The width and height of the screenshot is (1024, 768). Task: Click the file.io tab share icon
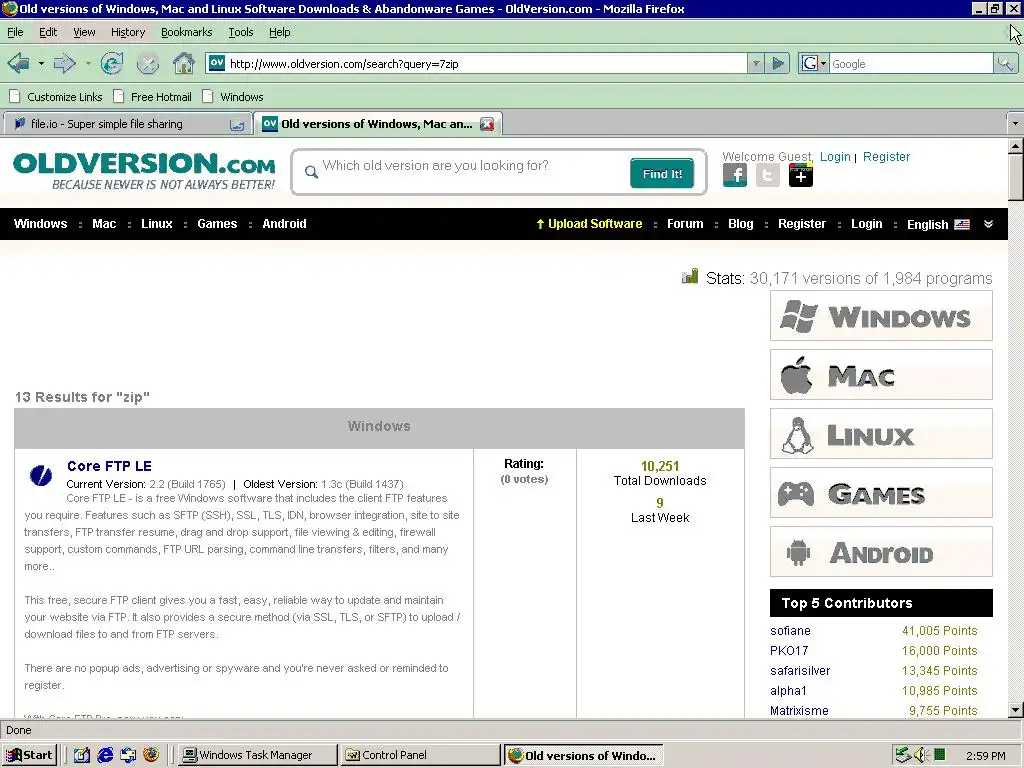pyautogui.click(x=236, y=125)
